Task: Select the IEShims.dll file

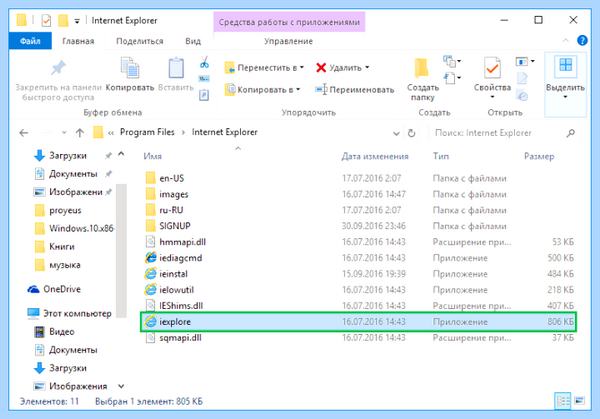Action: tap(359, 306)
